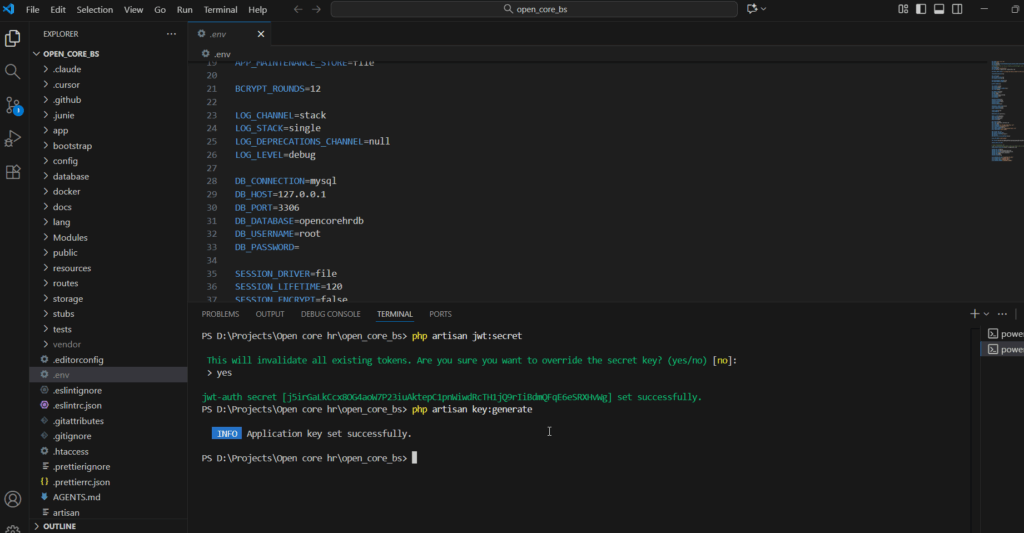Click the new terminal plus icon
1024x533 pixels.
click(974, 314)
